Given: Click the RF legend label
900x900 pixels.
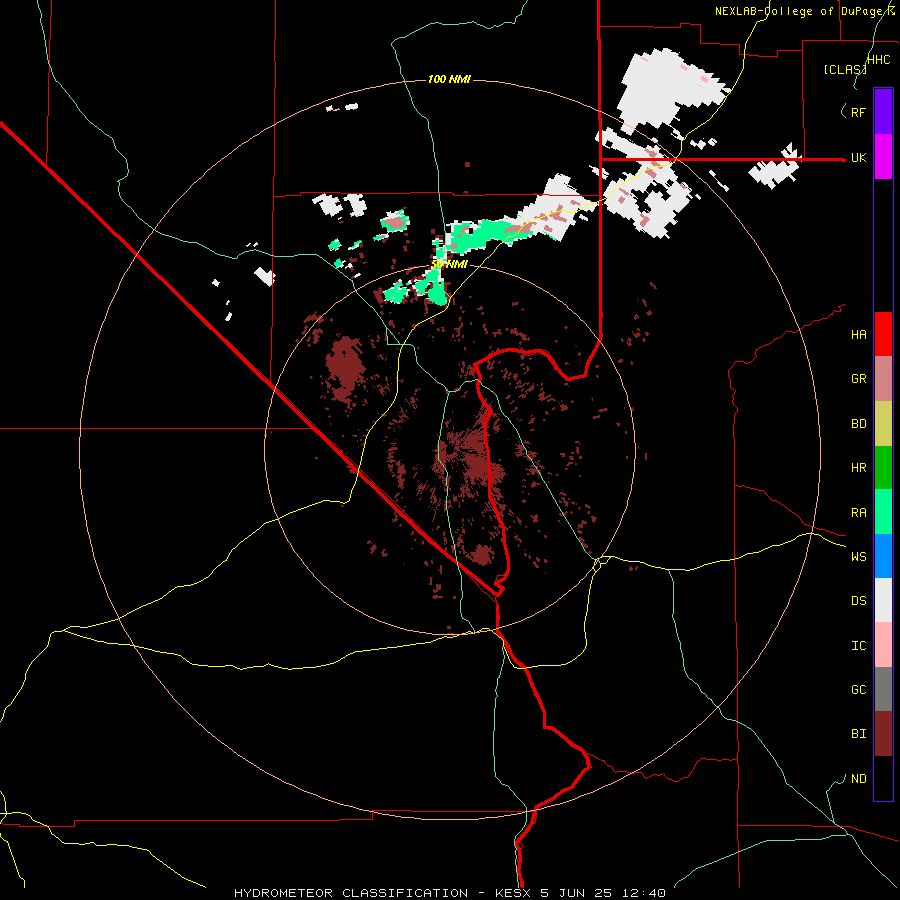Looking at the screenshot, I should pos(858,112).
